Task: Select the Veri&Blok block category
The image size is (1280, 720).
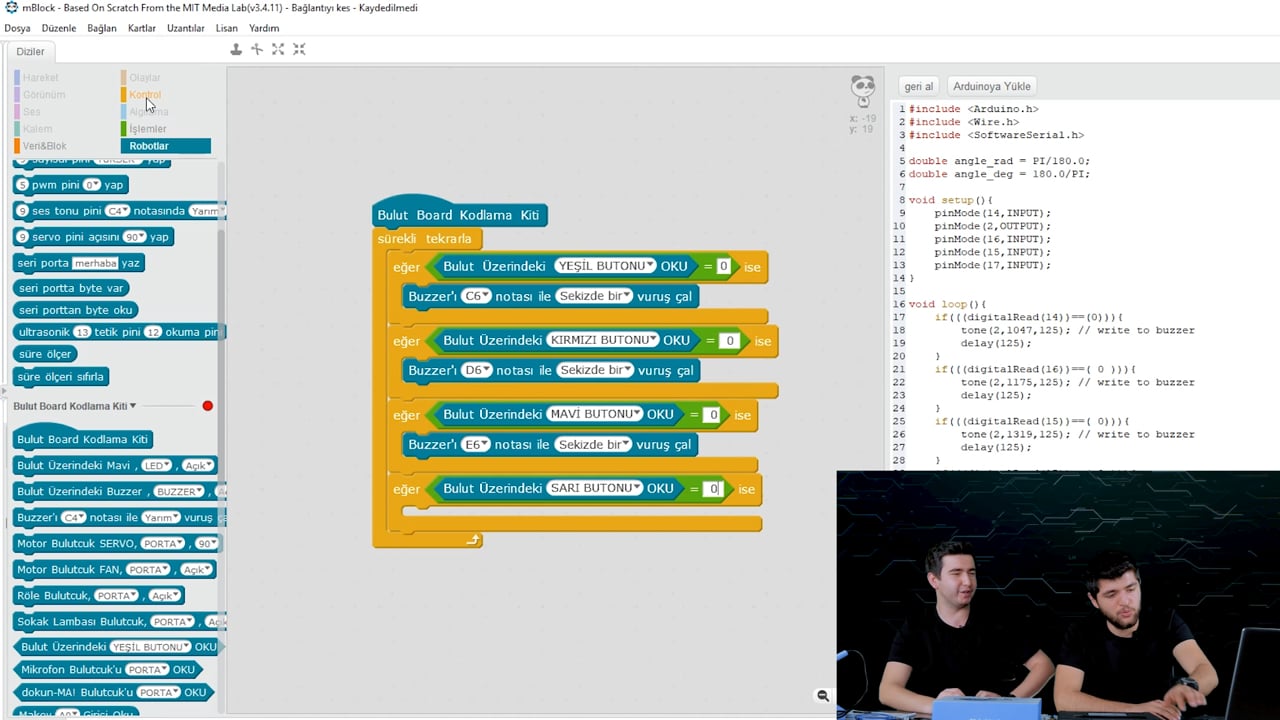Action: [x=44, y=146]
